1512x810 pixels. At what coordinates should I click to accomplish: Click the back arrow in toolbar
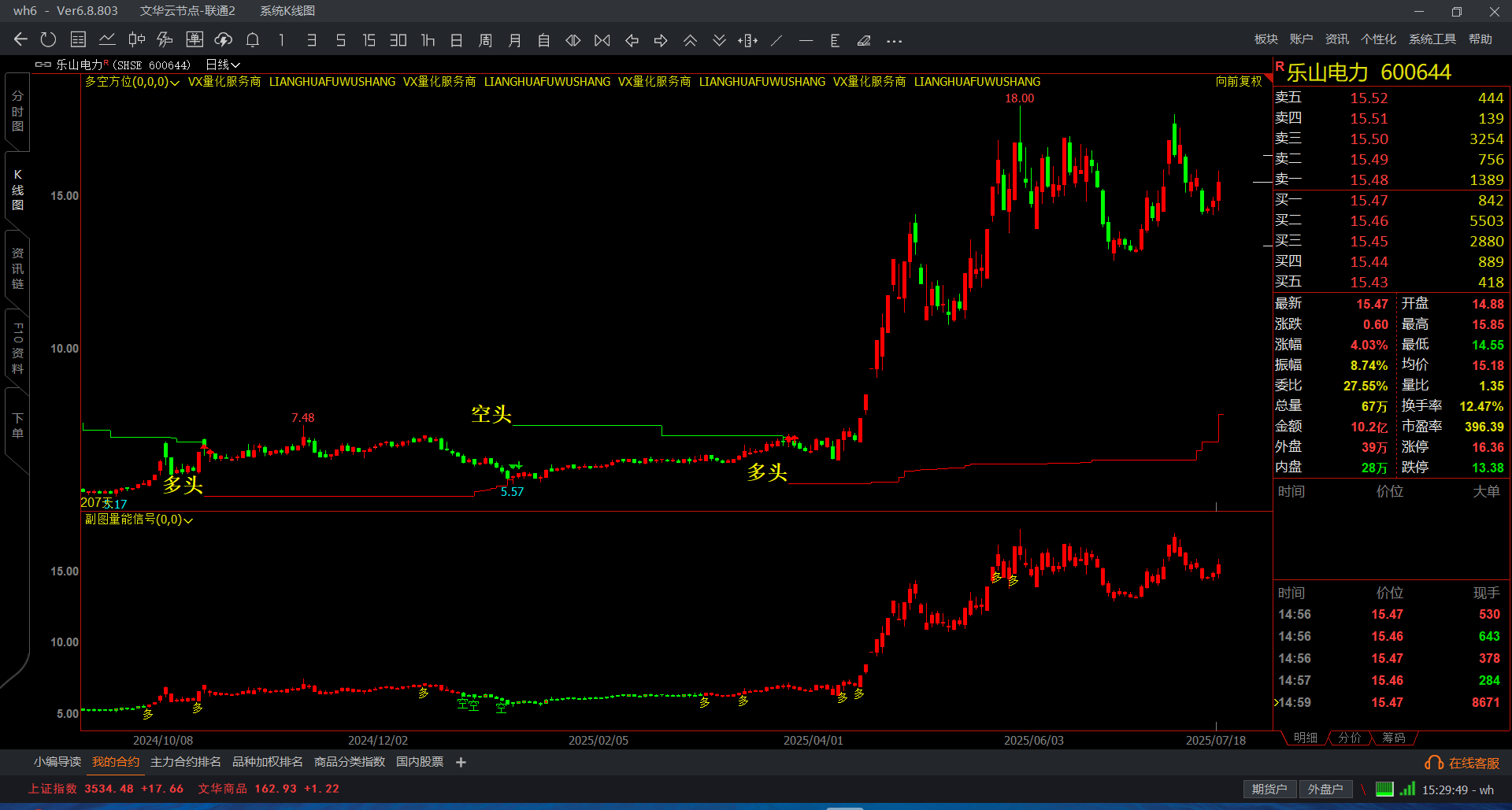20,39
